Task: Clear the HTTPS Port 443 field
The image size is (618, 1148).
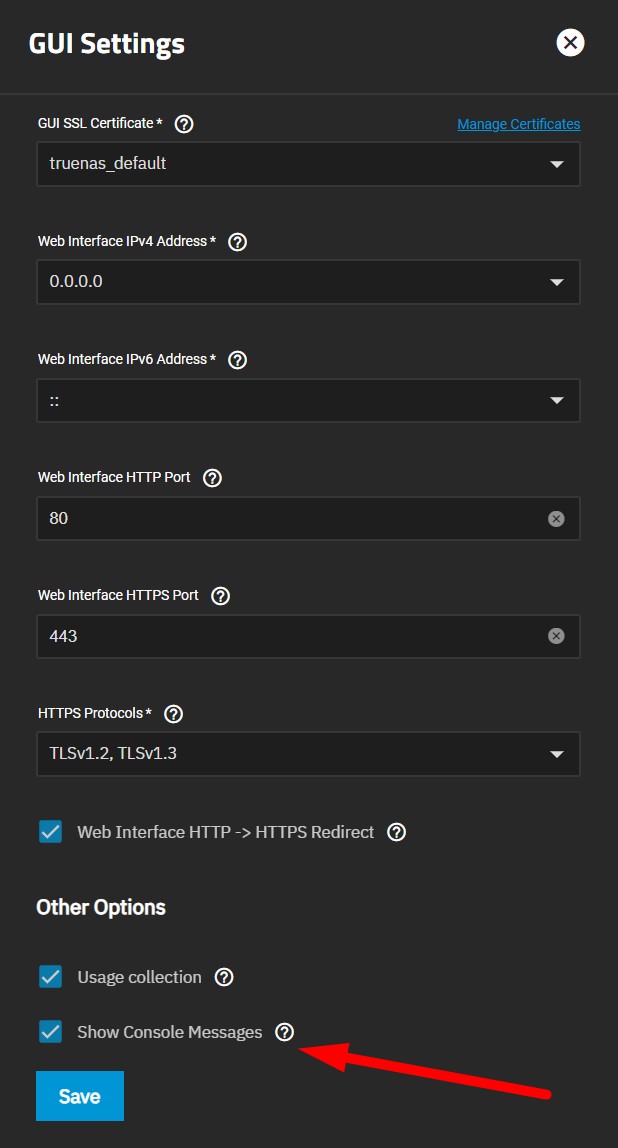Action: 556,636
